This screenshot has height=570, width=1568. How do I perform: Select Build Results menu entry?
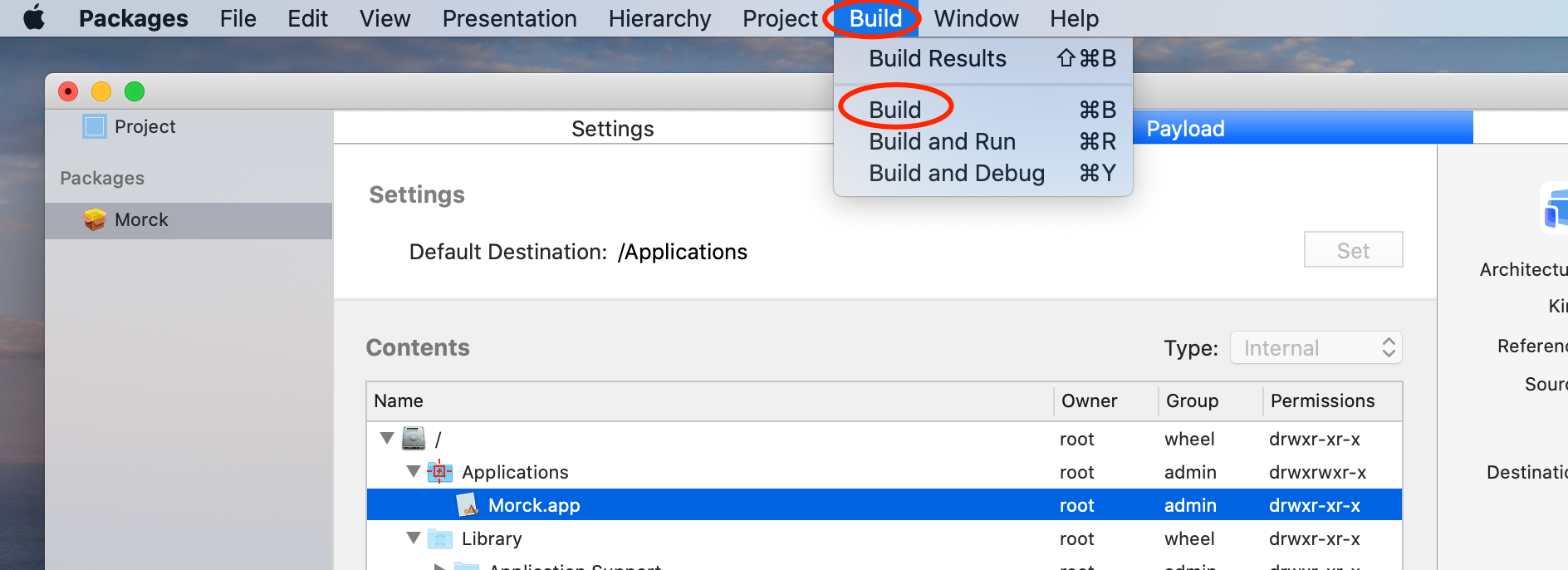coord(937,59)
